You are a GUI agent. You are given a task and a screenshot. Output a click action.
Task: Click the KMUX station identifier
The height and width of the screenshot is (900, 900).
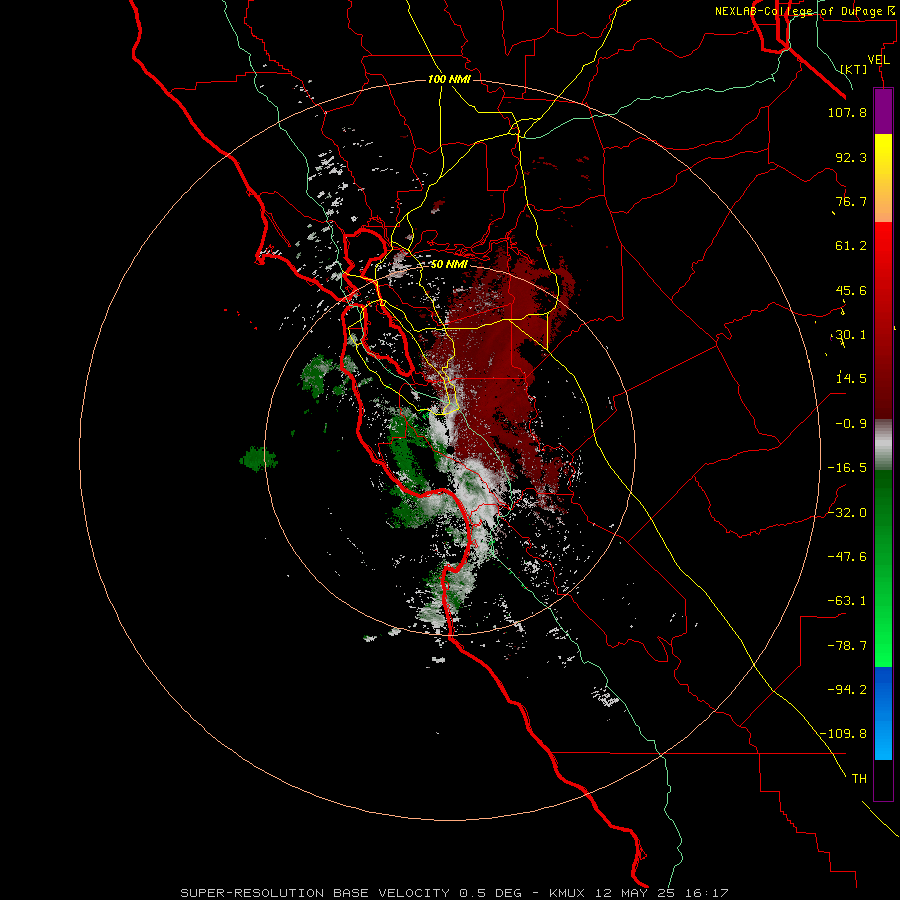click(x=567, y=893)
